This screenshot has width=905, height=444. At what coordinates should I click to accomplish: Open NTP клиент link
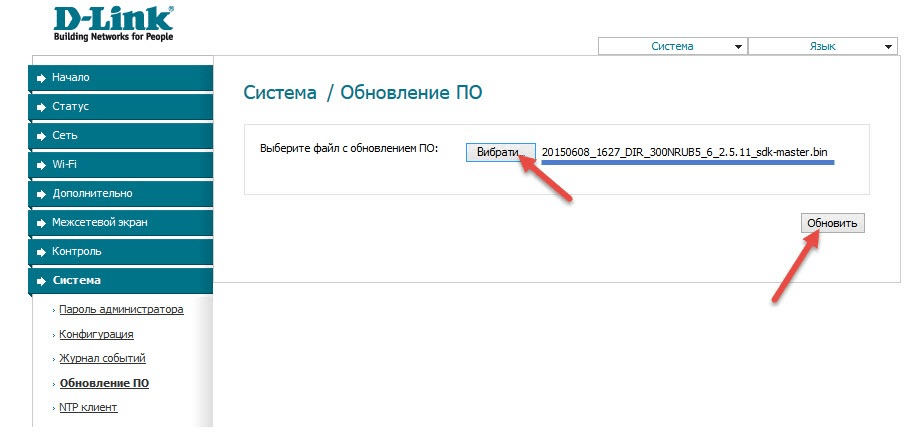coord(88,408)
